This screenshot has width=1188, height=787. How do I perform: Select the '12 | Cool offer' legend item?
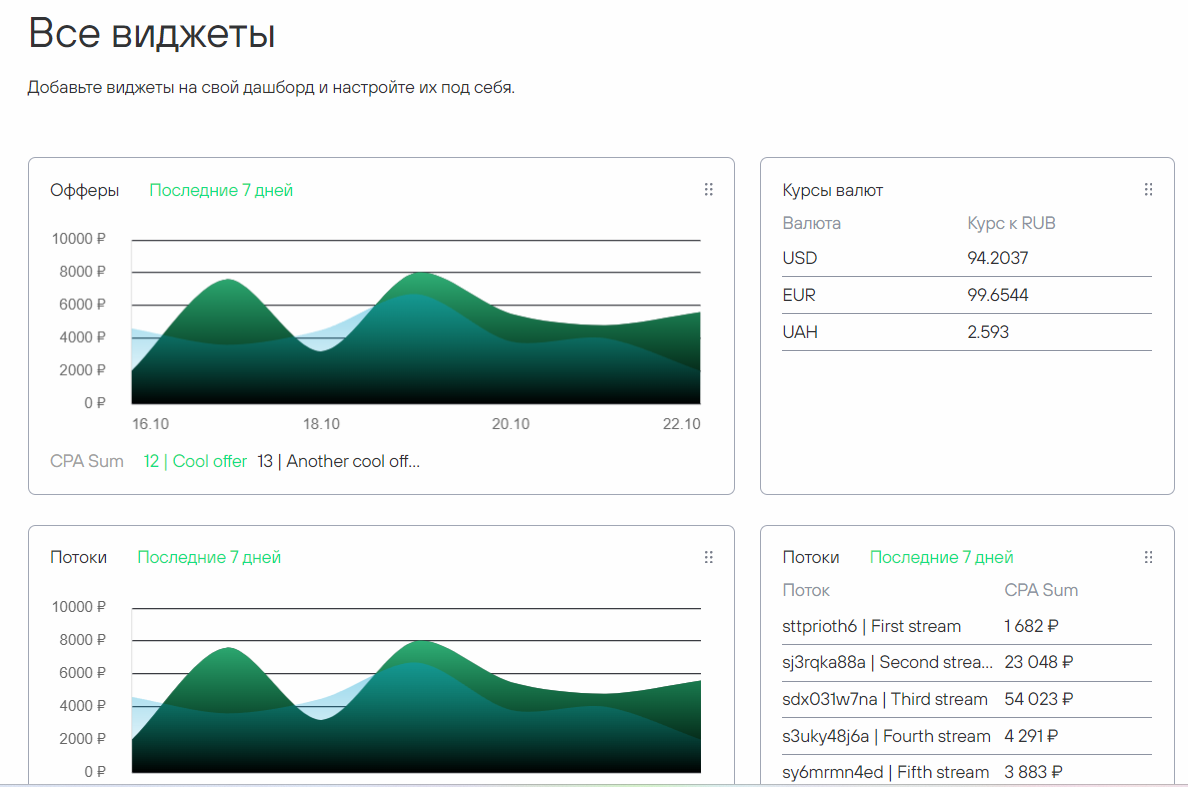click(x=195, y=461)
